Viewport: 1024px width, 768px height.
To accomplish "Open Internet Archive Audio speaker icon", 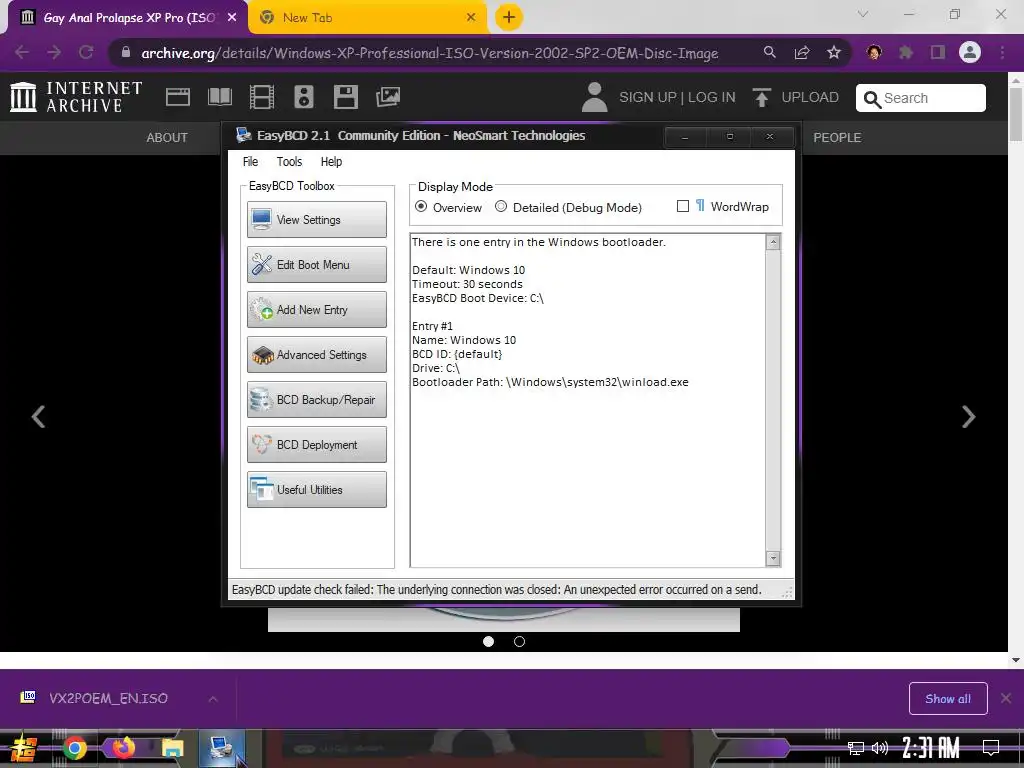I will (x=304, y=97).
